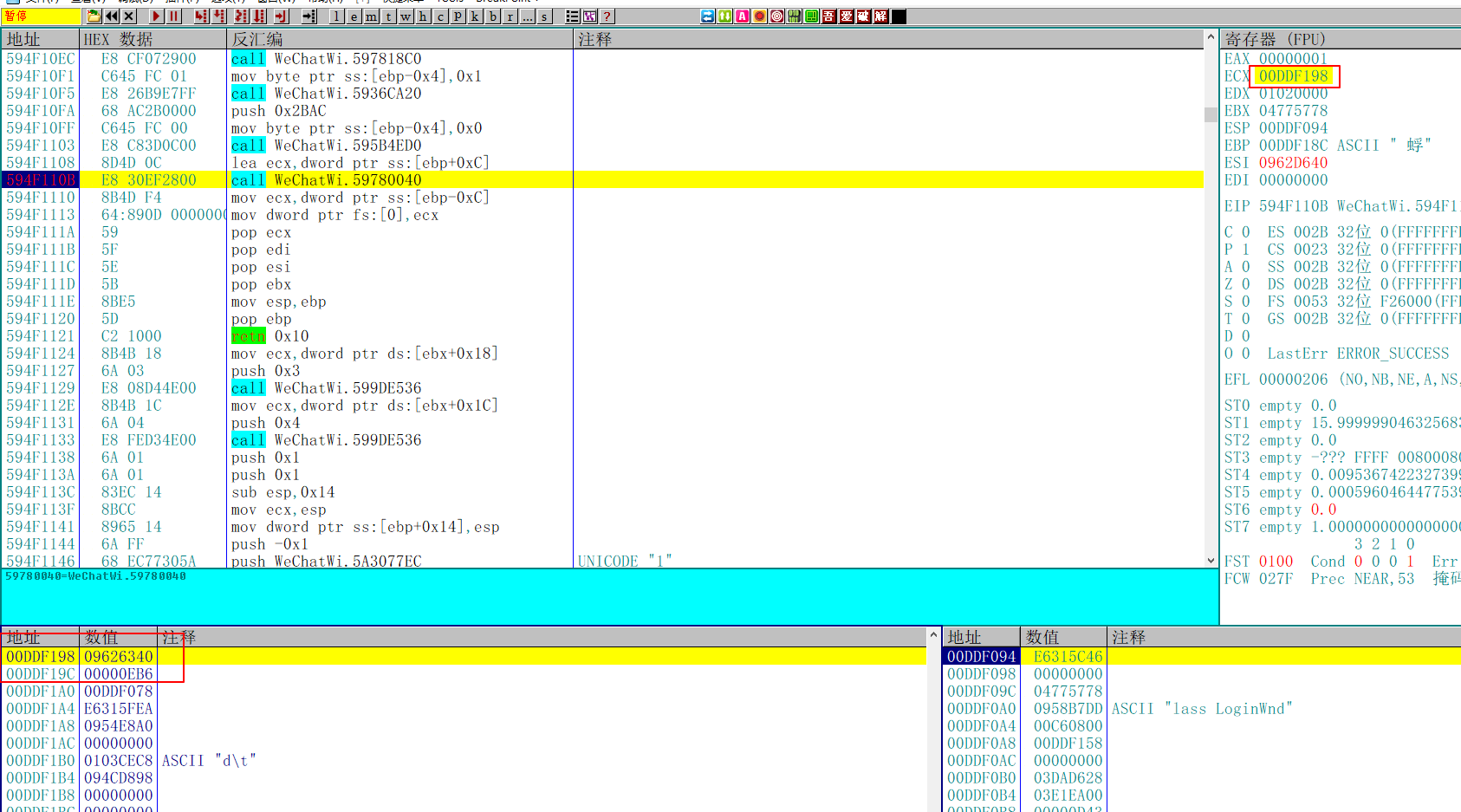Open CPU window with 'c' button
Screen dimensions: 1461x812
441,16
